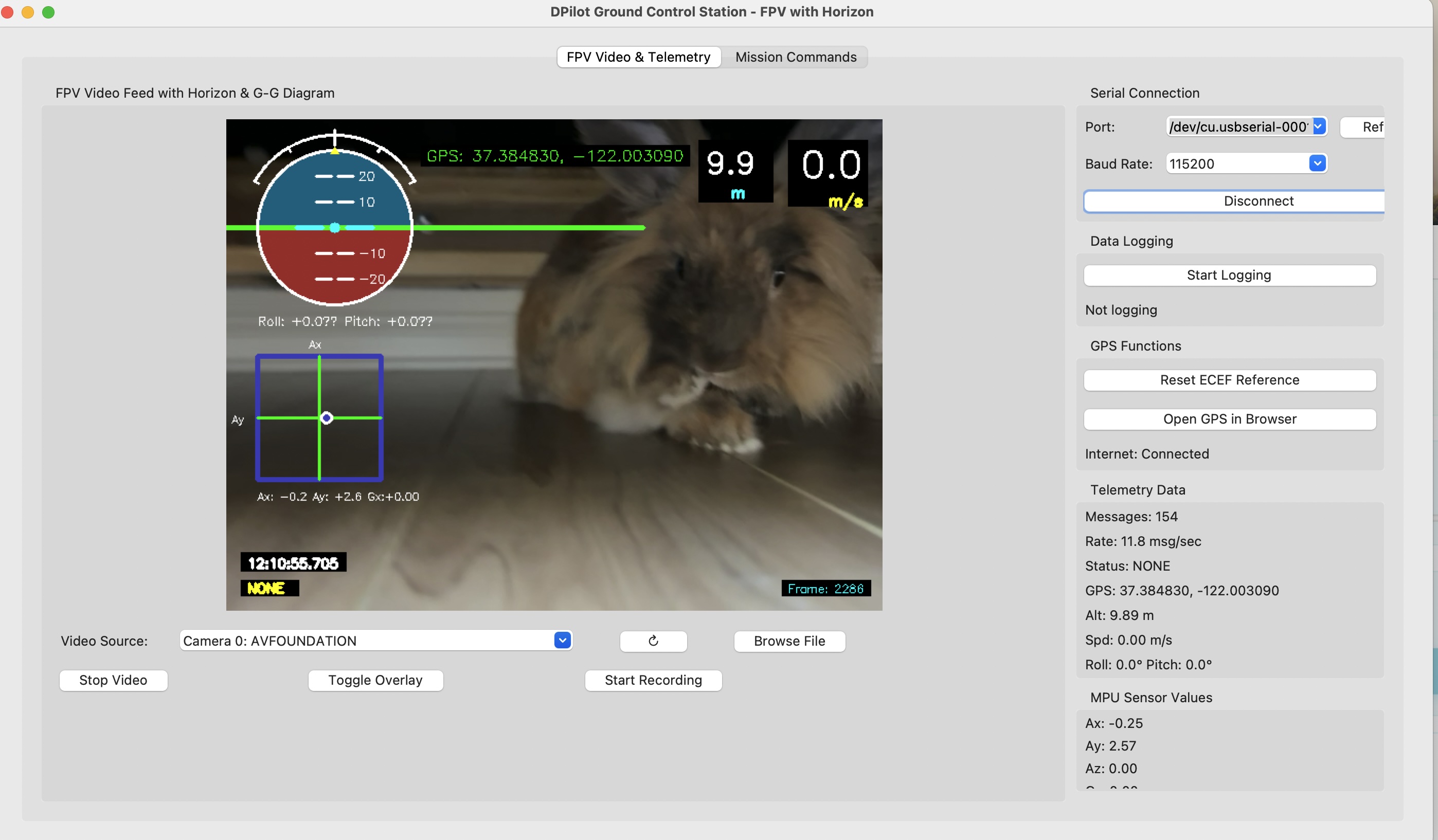1438x840 pixels.
Task: Click the window's red close button
Action: tap(7, 12)
